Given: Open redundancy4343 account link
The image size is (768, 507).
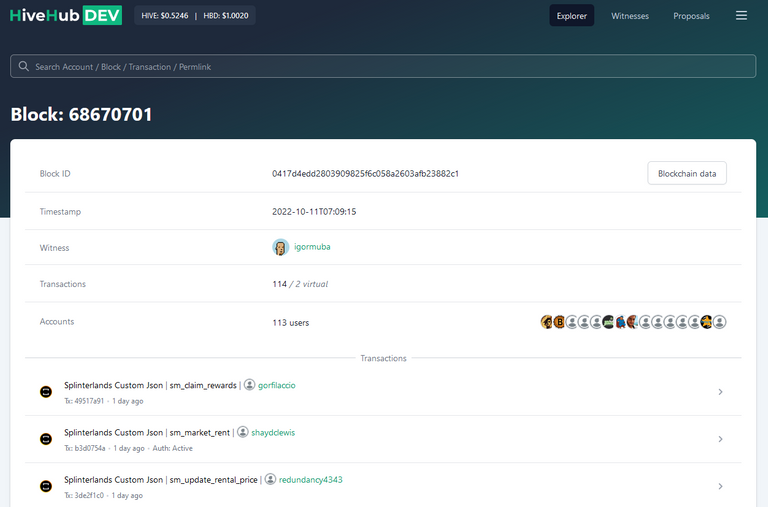Looking at the screenshot, I should click(x=311, y=480).
